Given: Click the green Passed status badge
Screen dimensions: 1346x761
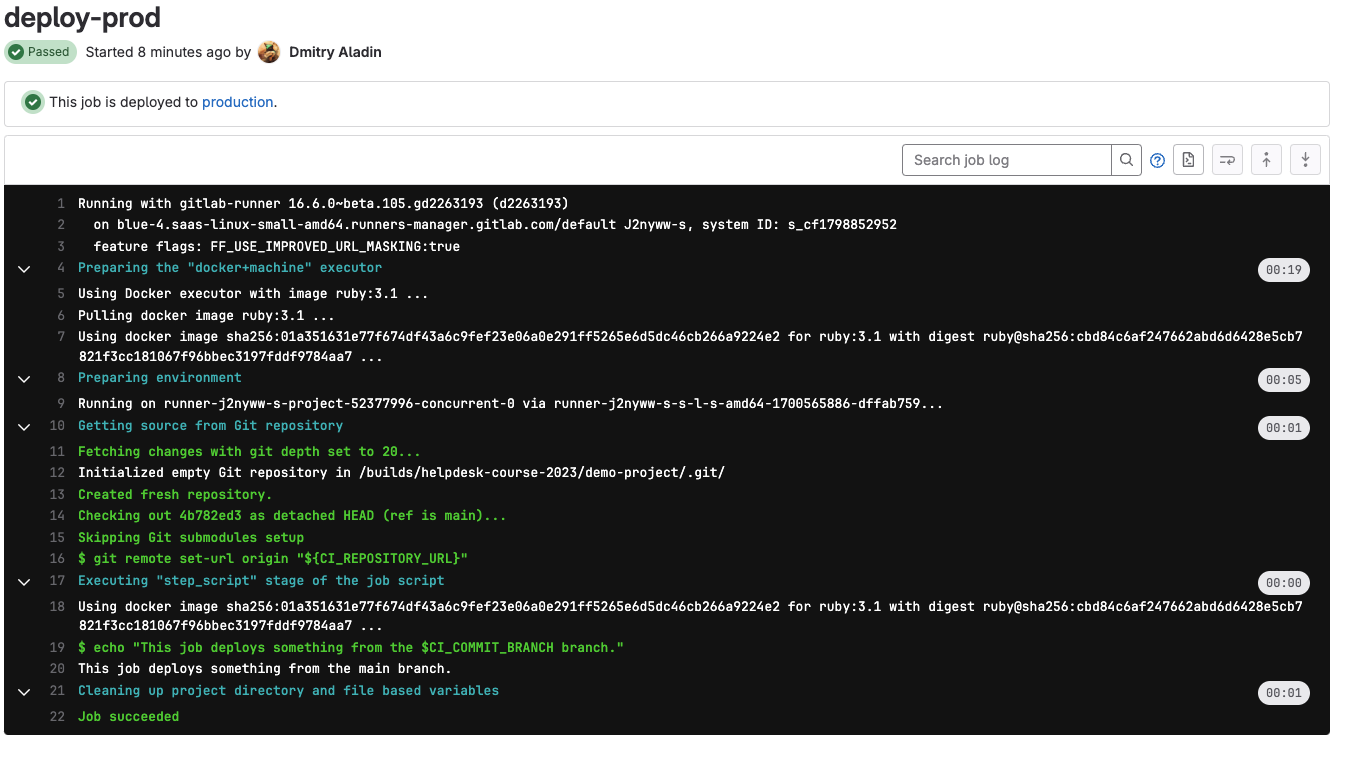Looking at the screenshot, I should click(40, 52).
